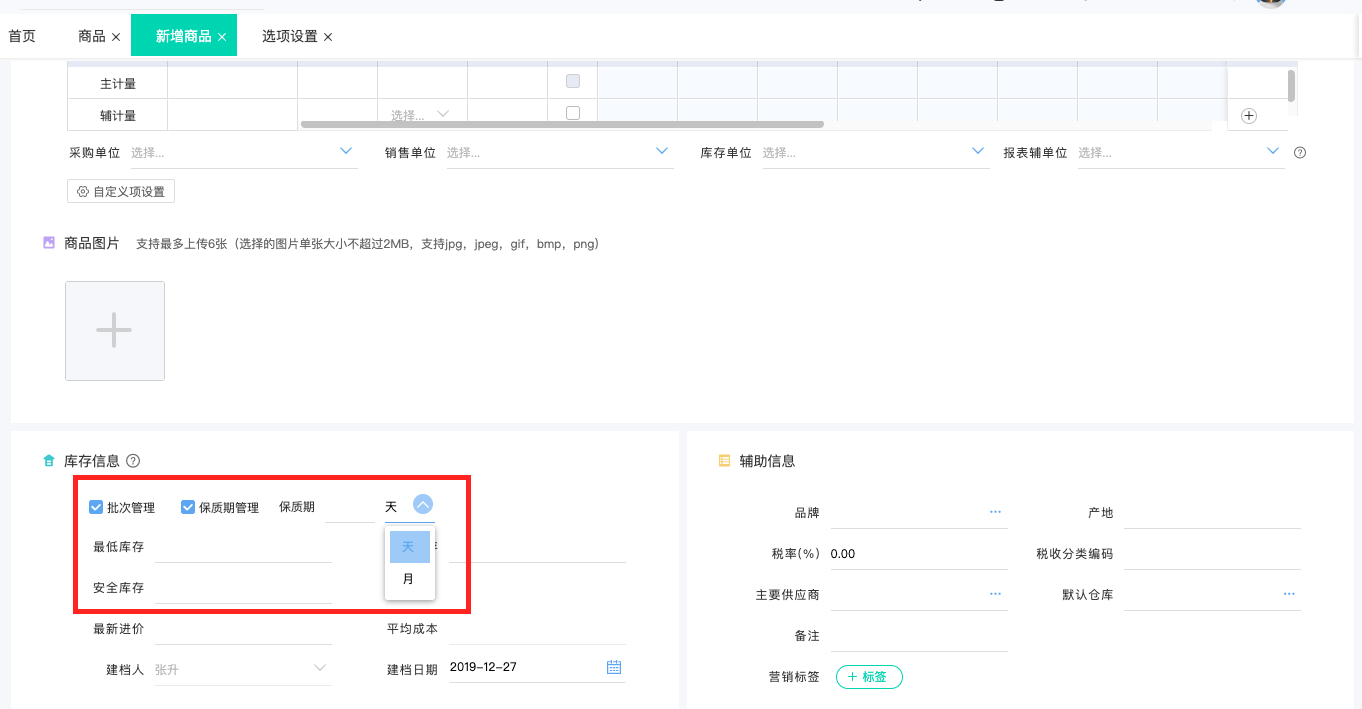Image resolution: width=1362 pixels, height=709 pixels.
Task: Open the 销售单位 dropdown
Action: [559, 153]
